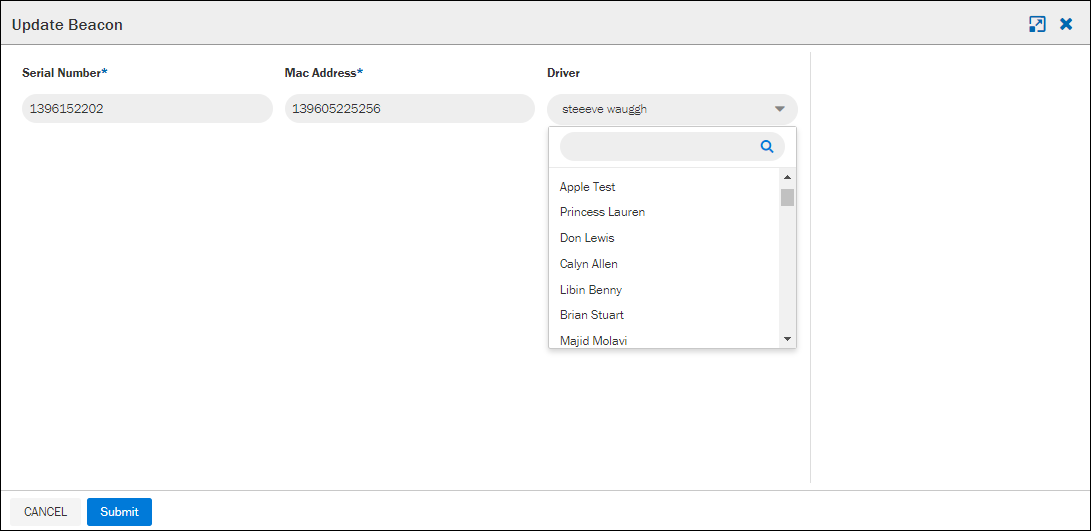Click the Update Beacon title
Image resolution: width=1091 pixels, height=531 pixels.
[67, 25]
